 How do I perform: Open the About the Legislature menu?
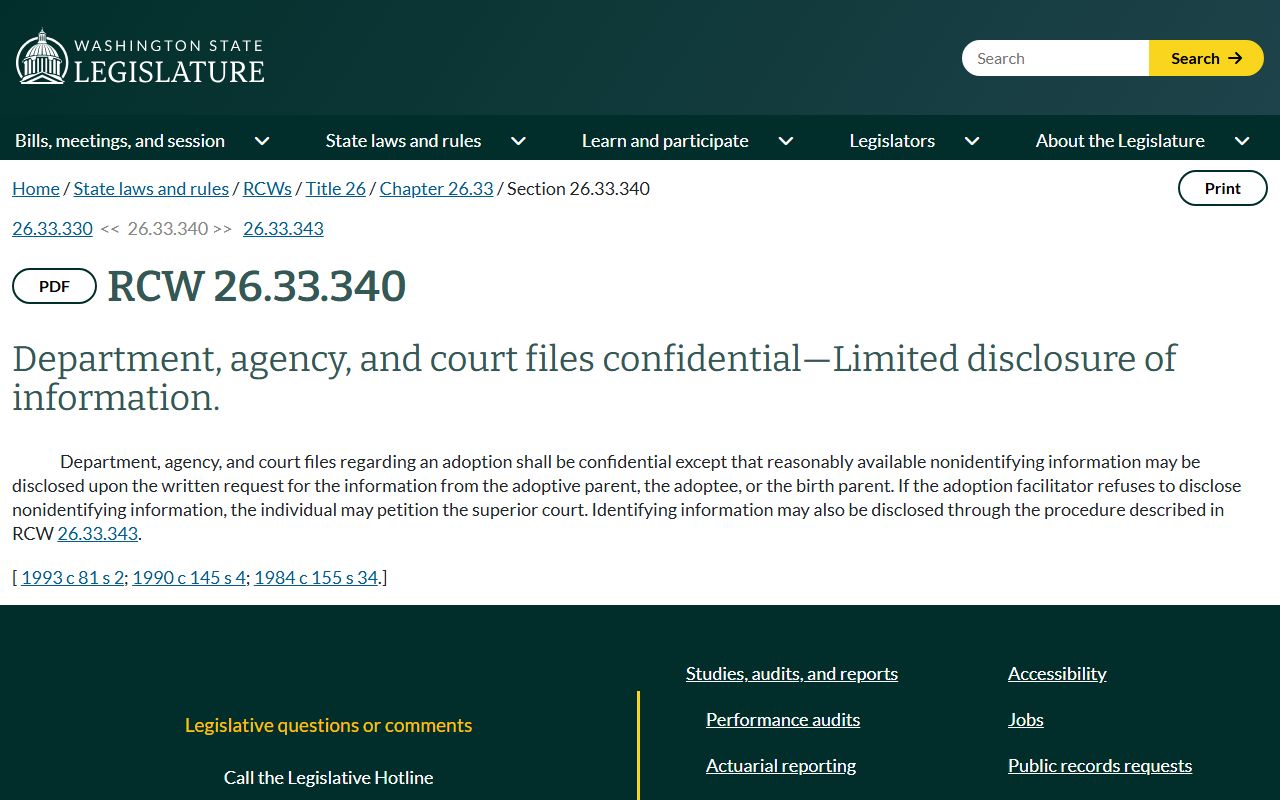pyautogui.click(x=1120, y=141)
